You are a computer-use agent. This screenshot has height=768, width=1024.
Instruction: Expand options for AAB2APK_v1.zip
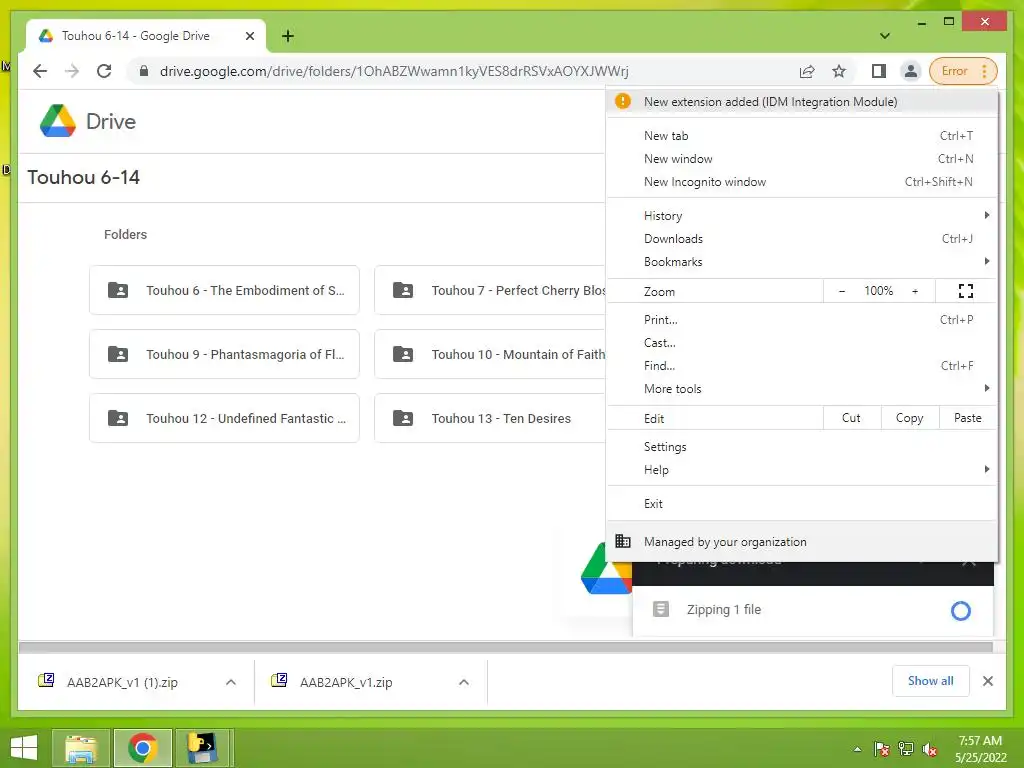coord(464,682)
